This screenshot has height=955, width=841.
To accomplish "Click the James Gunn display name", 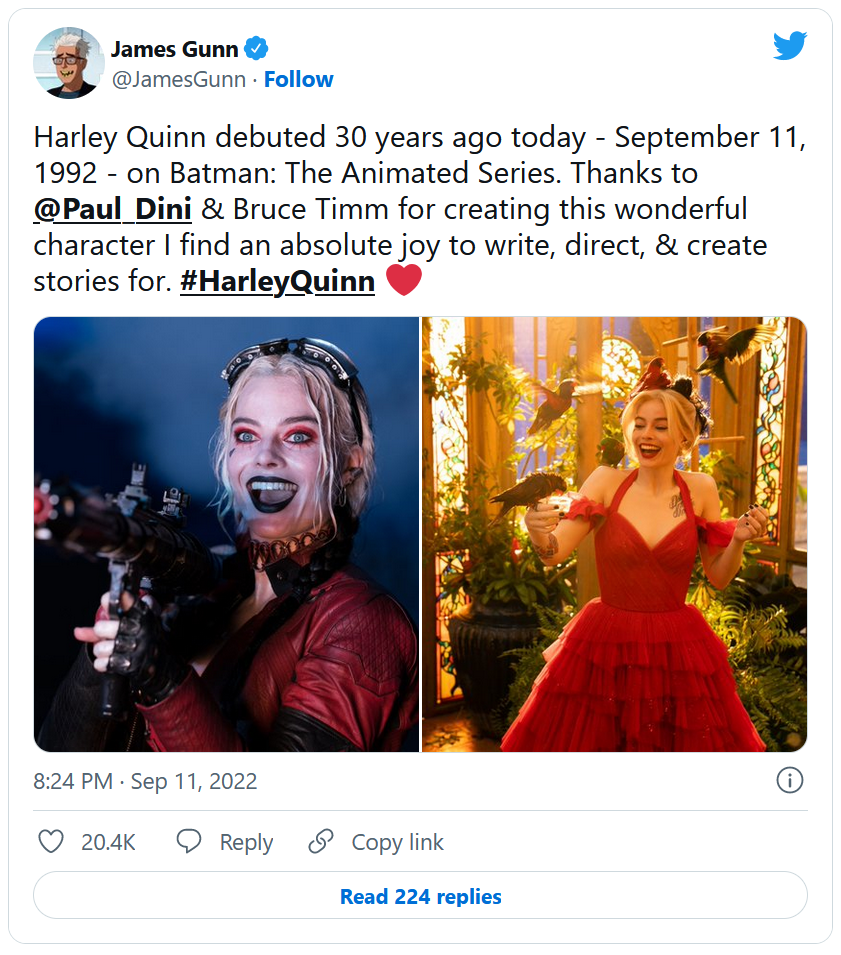I will pyautogui.click(x=174, y=49).
